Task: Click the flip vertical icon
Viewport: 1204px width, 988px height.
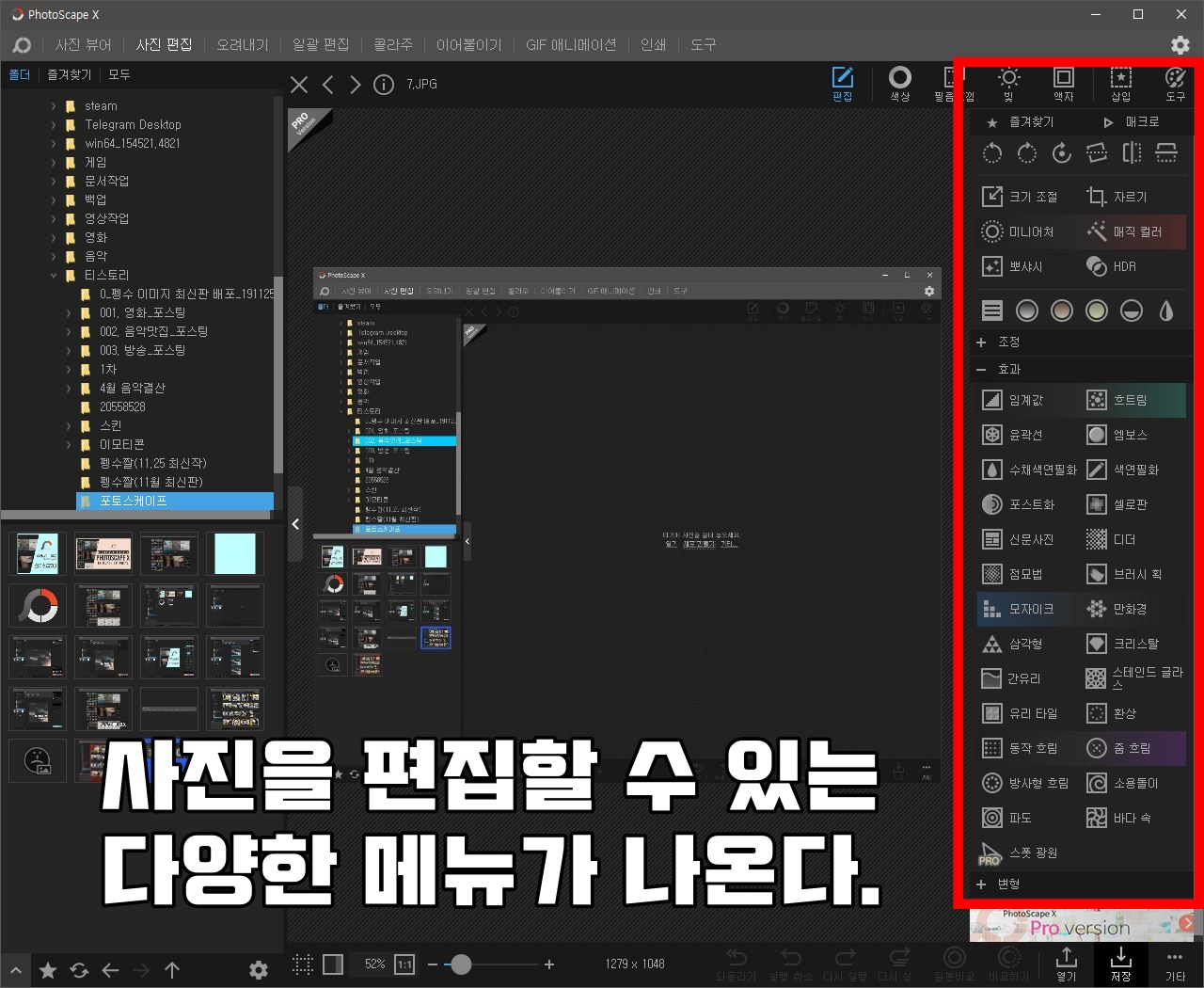Action: (x=1166, y=153)
